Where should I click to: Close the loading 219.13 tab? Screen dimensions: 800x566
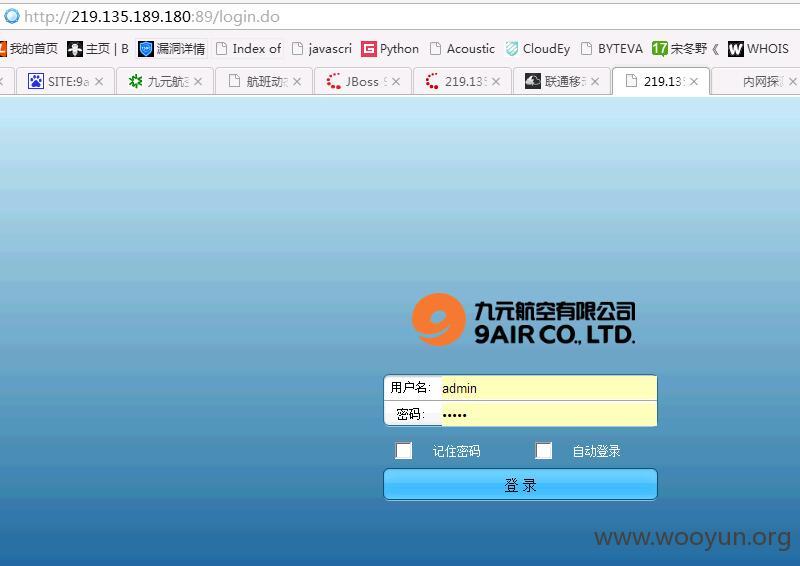(496, 82)
